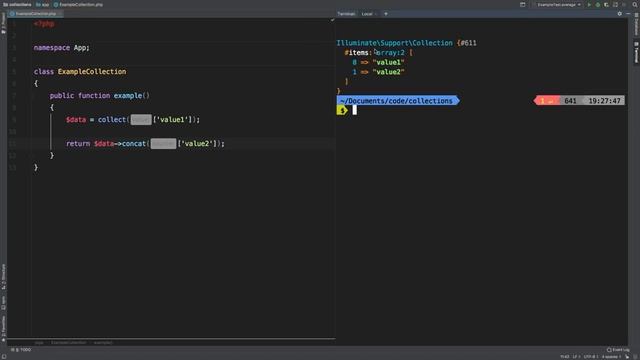The height and width of the screenshot is (360, 640).
Task: Select the ExampleCollection.php editor tab
Action: click(36, 13)
